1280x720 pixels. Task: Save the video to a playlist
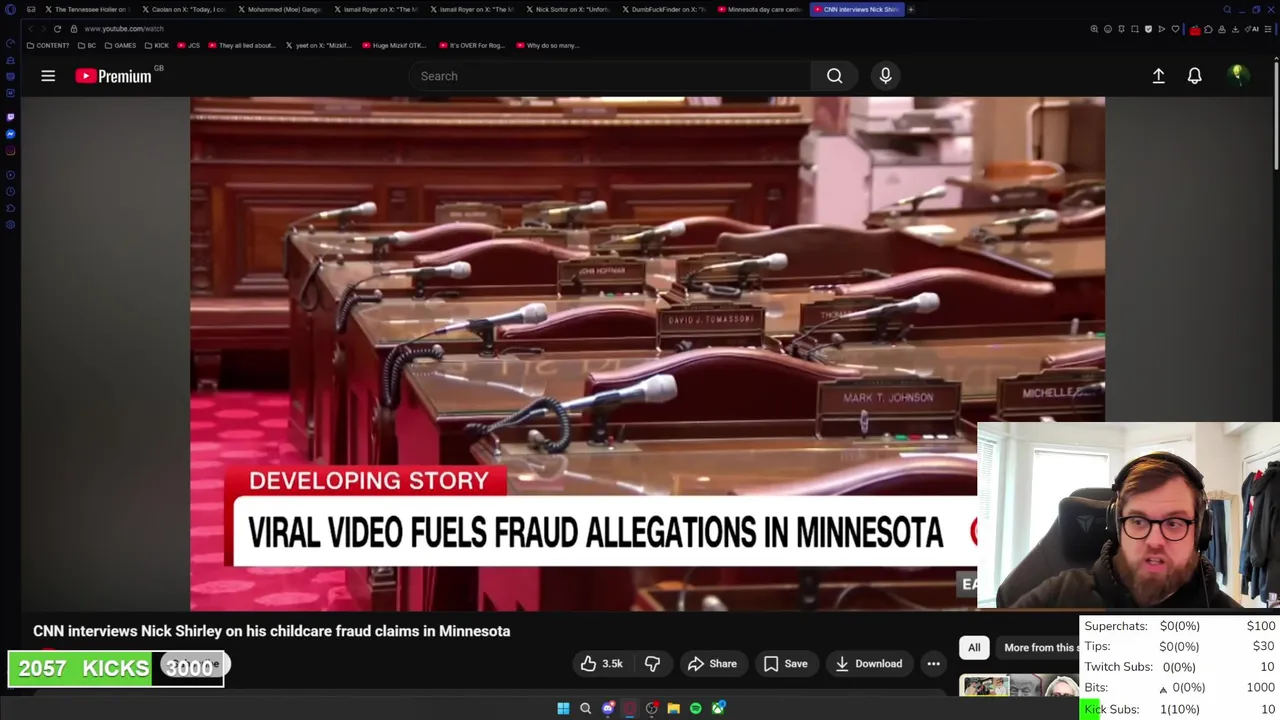click(785, 664)
